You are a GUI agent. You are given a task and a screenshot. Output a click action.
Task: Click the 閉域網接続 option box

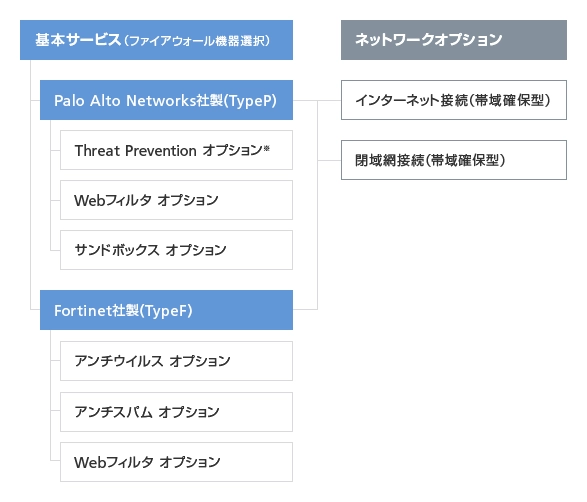[x=454, y=160]
